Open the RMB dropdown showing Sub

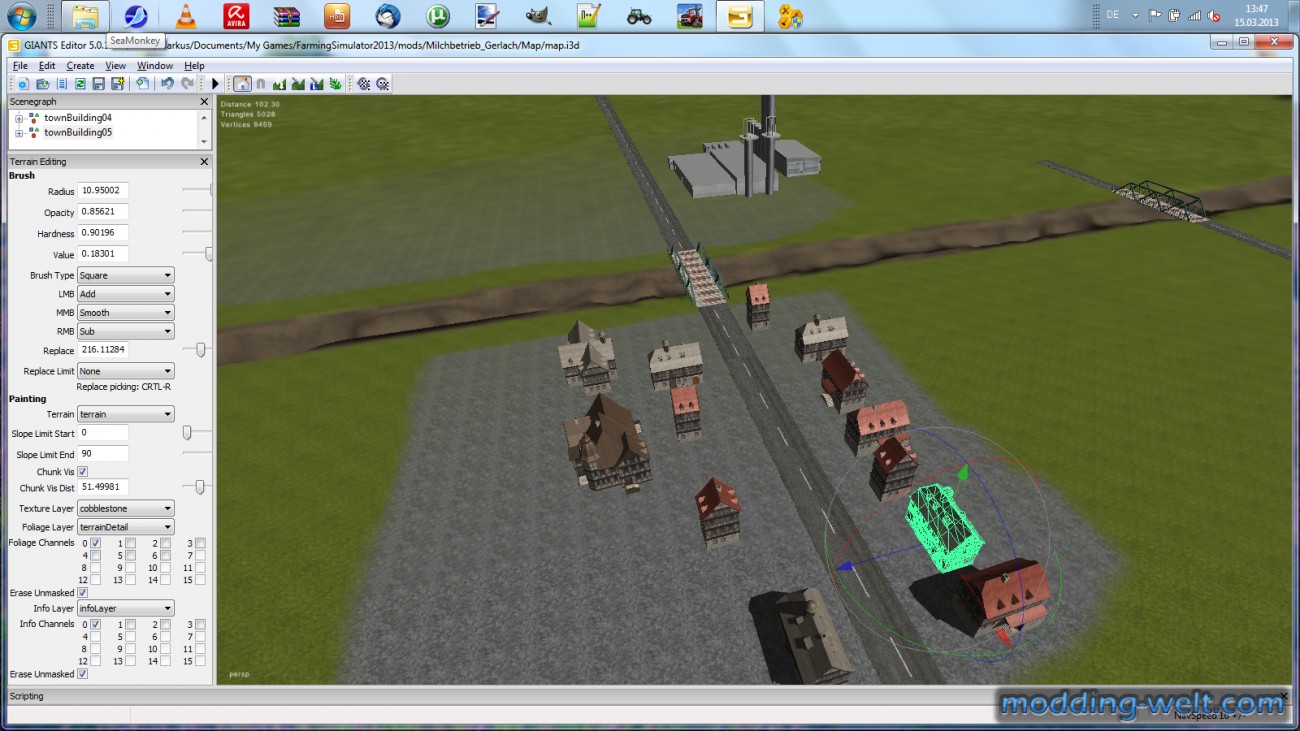[x=126, y=331]
